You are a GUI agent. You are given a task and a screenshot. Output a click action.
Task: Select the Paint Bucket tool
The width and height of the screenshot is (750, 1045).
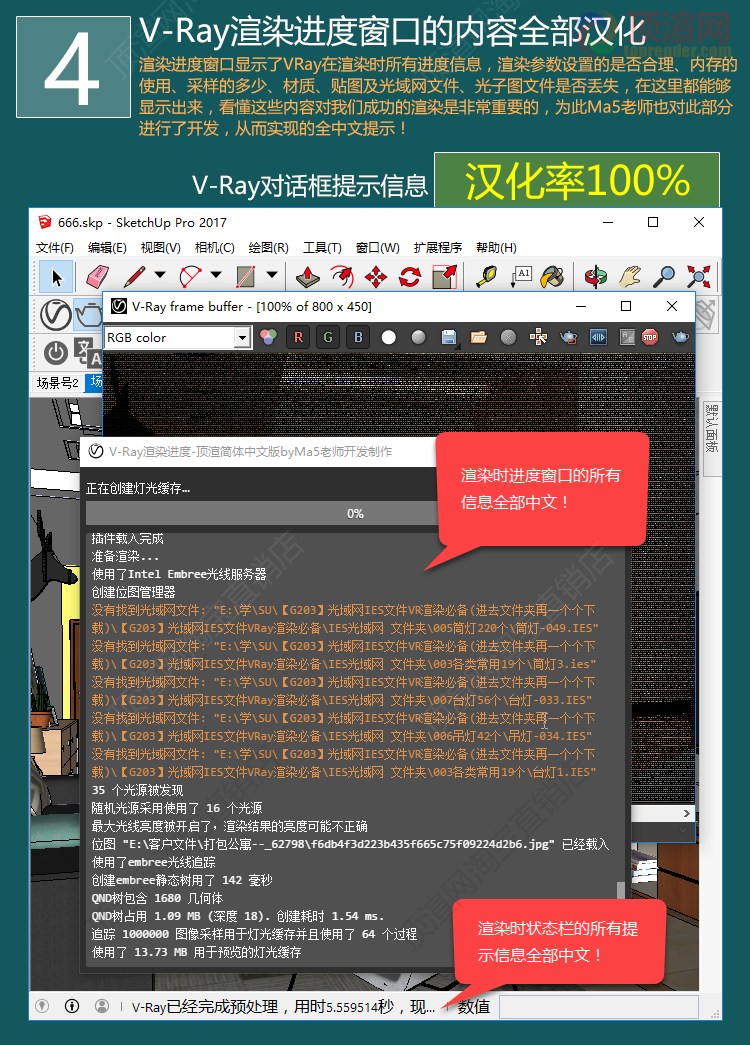(553, 277)
